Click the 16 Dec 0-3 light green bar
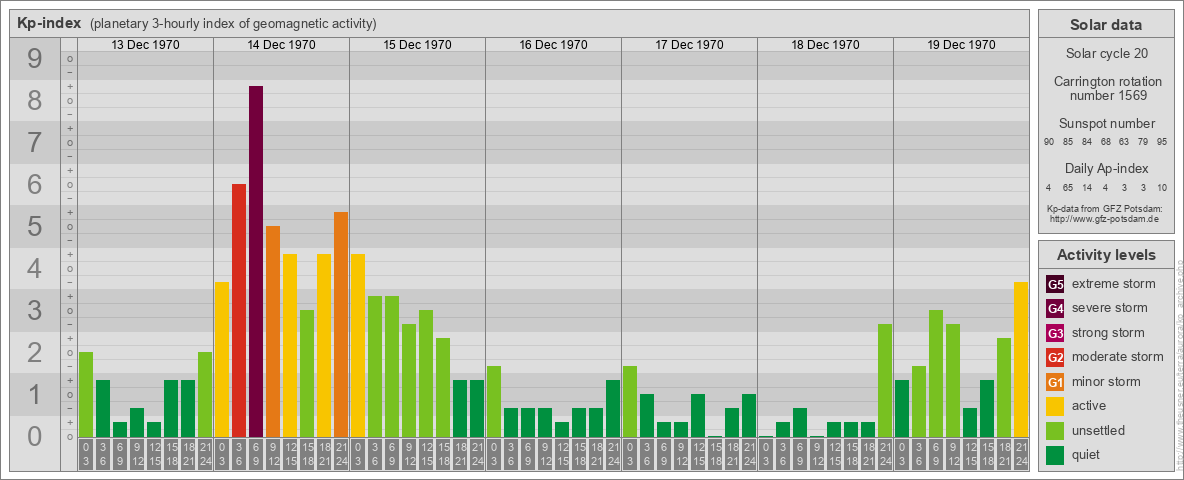1184x480 pixels. pyautogui.click(x=494, y=402)
